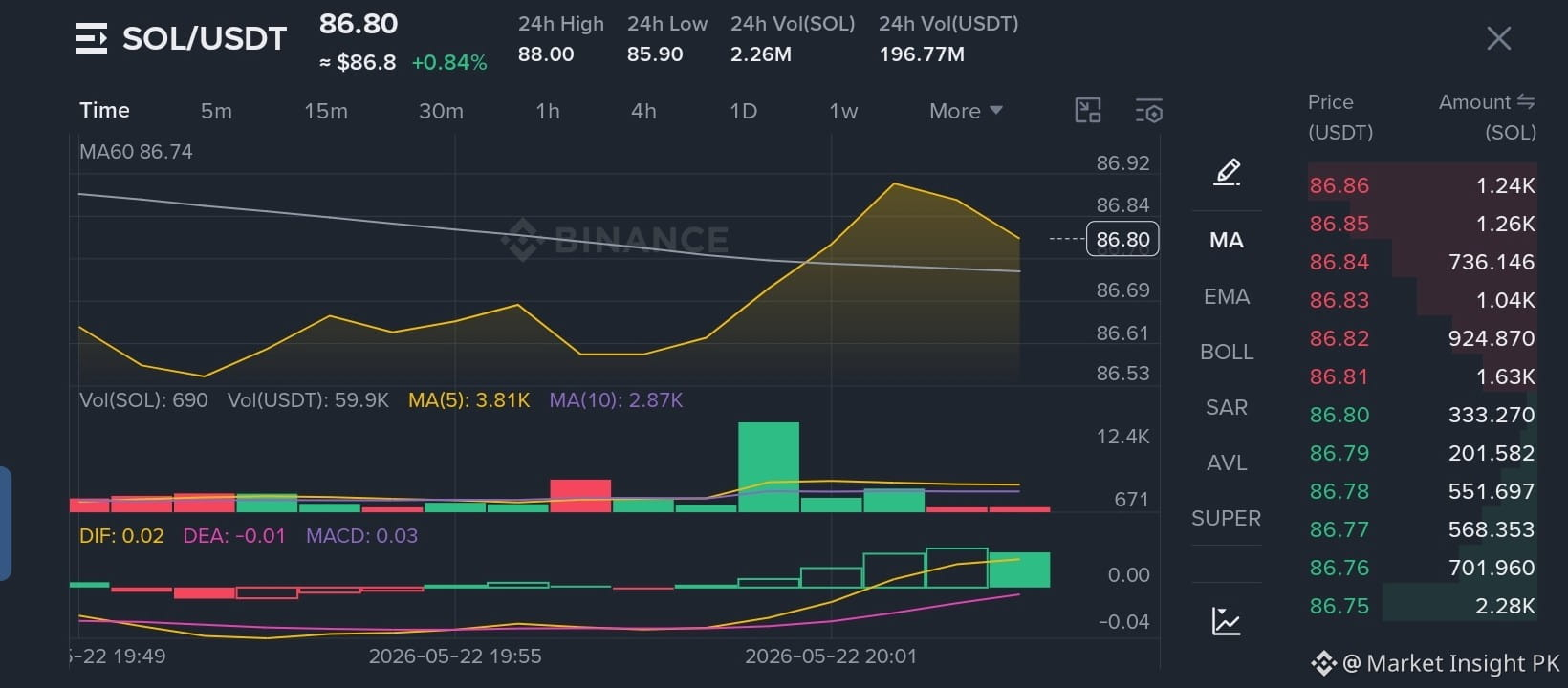This screenshot has width=1568, height=688.
Task: Select the 86.78 bid order row
Action: [1422, 491]
